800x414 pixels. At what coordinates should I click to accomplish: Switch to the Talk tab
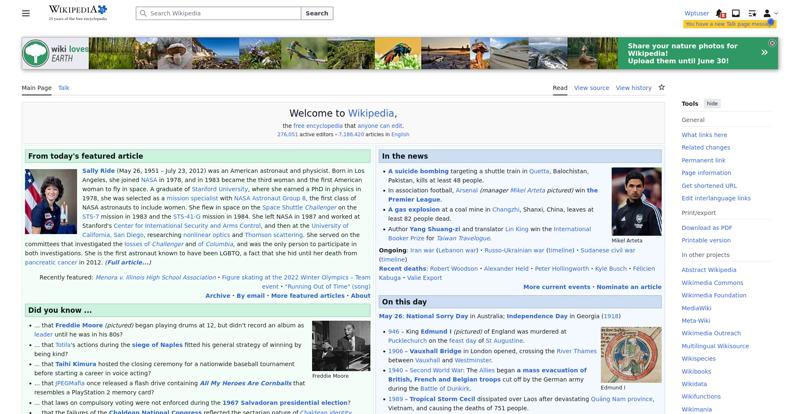[x=63, y=88]
